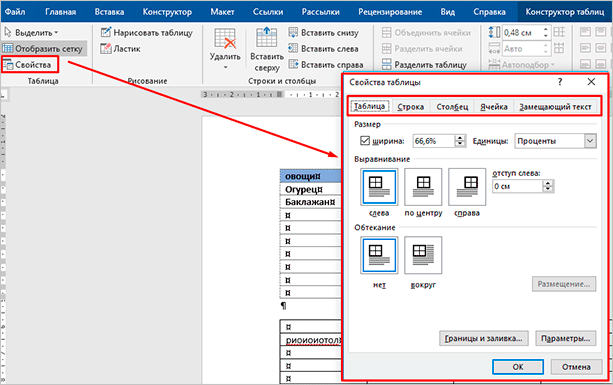The image size is (613, 385).
Task: Switch to the Вид ribbon tab
Action: point(448,12)
